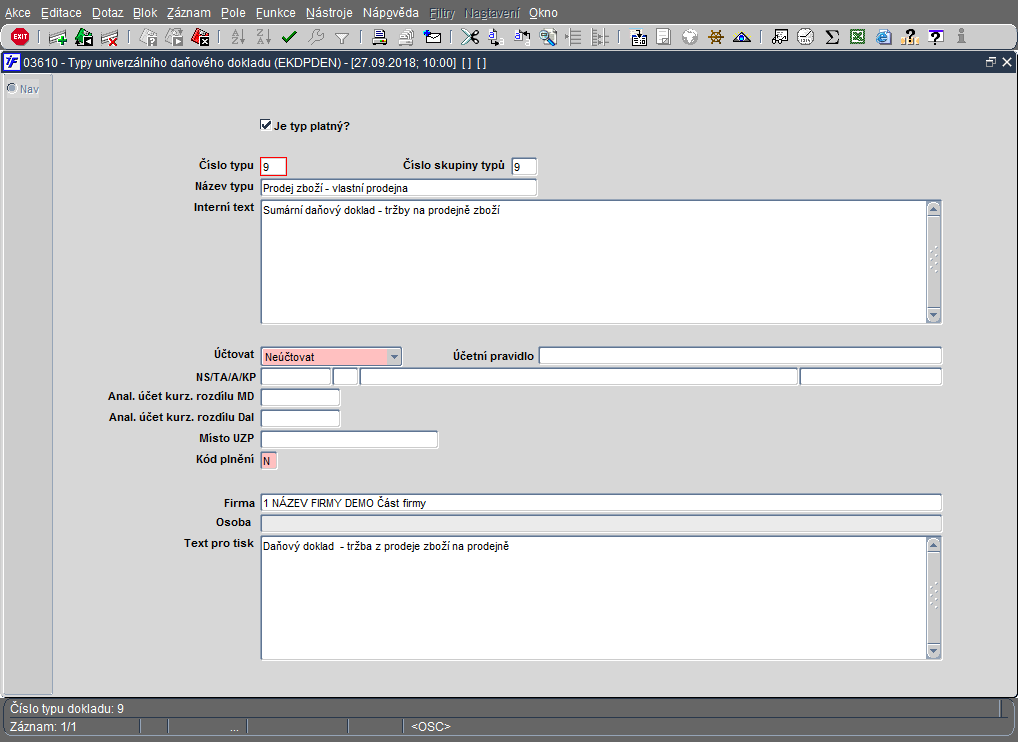The width and height of the screenshot is (1018, 742).
Task: Open the Účtovat dropdown list
Action: 394,356
